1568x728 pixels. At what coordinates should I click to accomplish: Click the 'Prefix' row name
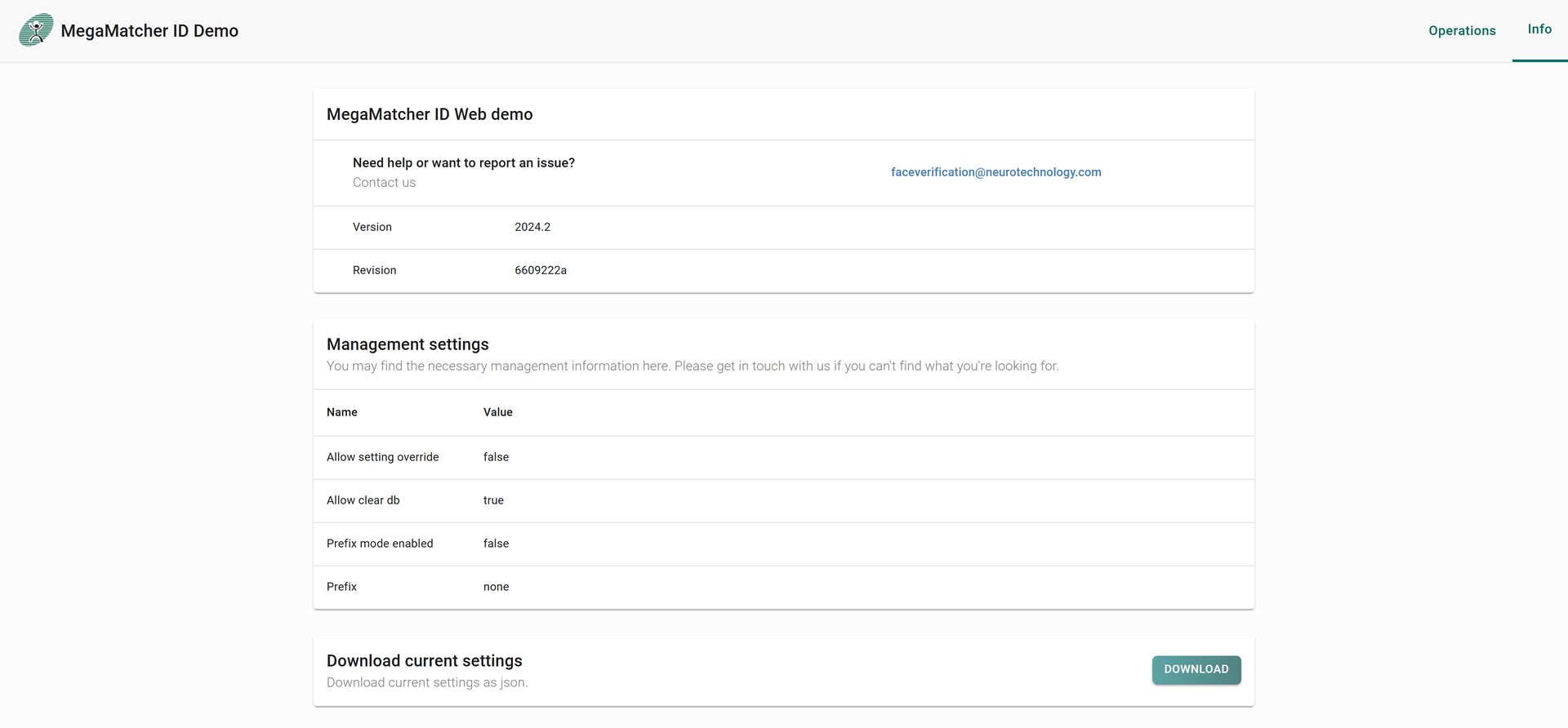pyautogui.click(x=341, y=587)
